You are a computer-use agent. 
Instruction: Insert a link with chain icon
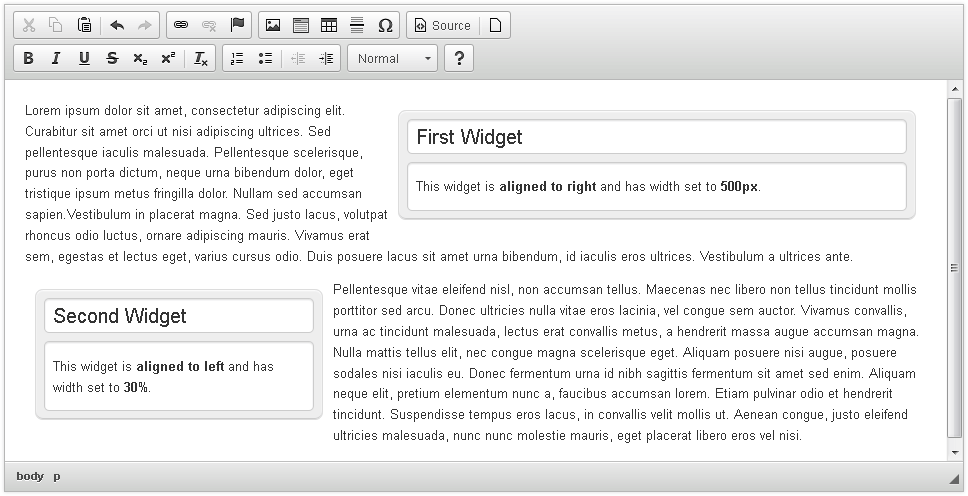[181, 25]
